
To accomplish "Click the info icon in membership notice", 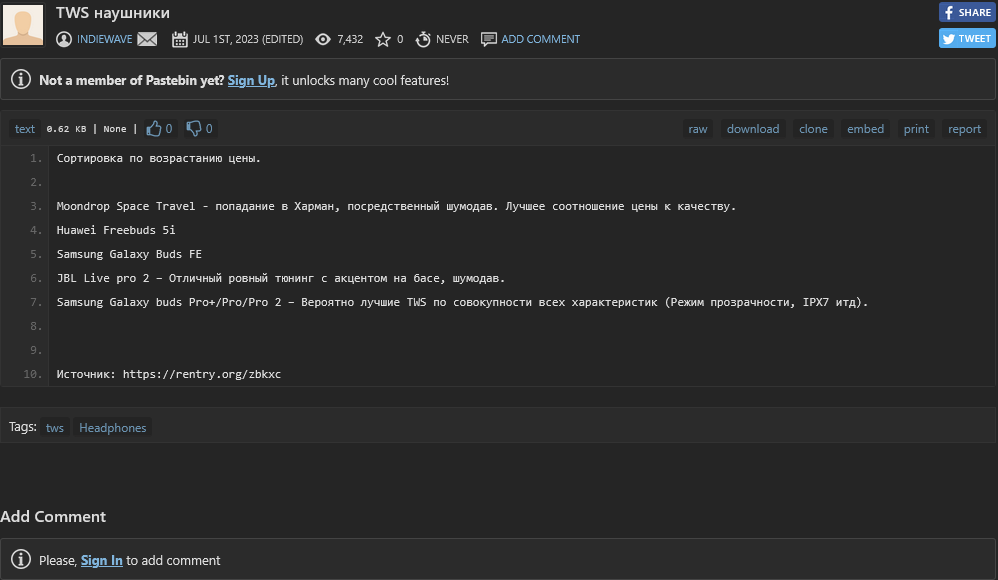I will pos(20,80).
